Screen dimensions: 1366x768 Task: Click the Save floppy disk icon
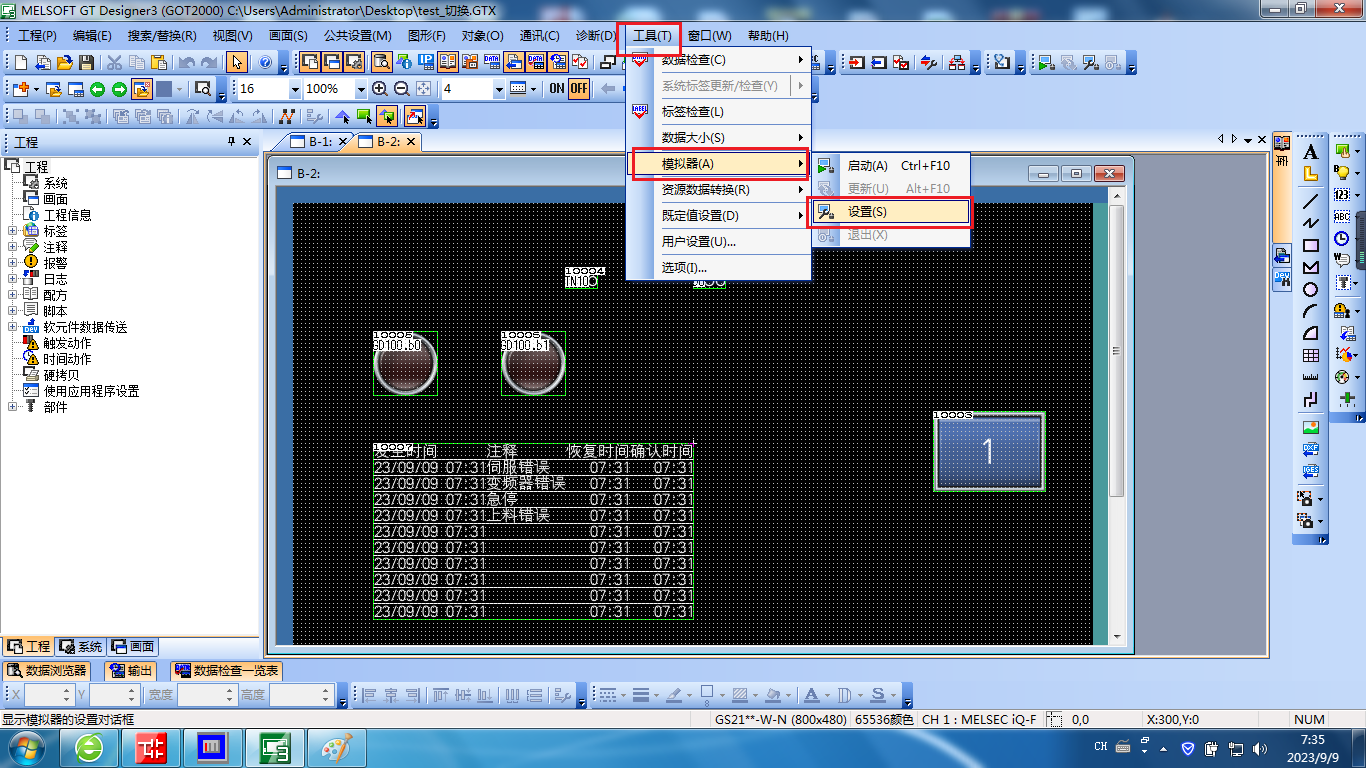86,62
